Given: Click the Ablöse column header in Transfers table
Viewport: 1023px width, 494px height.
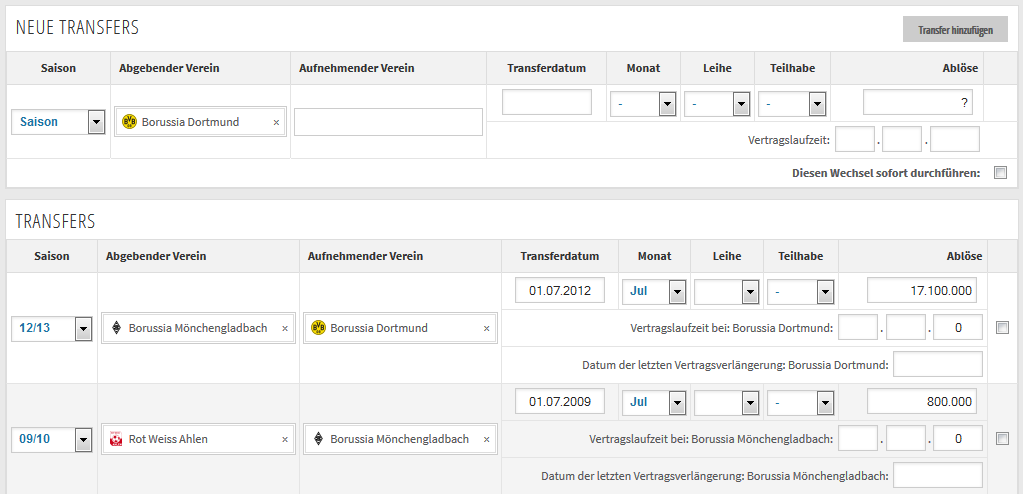Looking at the screenshot, I should point(964,256).
